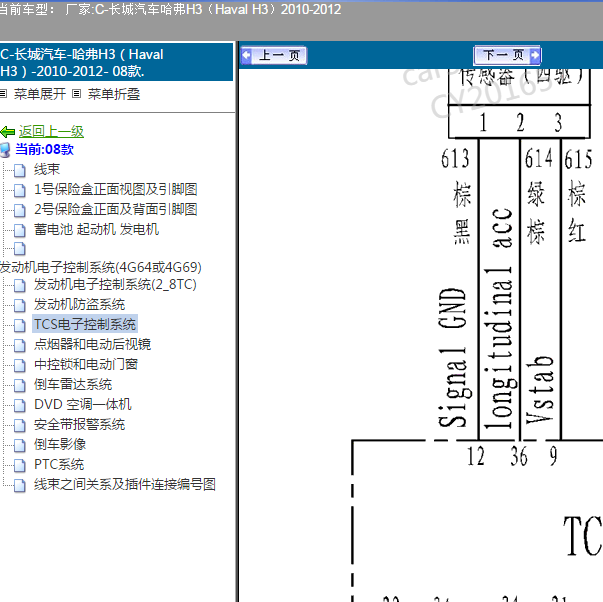Click document icon beside 线束
The height and width of the screenshot is (602, 603).
pyautogui.click(x=20, y=170)
